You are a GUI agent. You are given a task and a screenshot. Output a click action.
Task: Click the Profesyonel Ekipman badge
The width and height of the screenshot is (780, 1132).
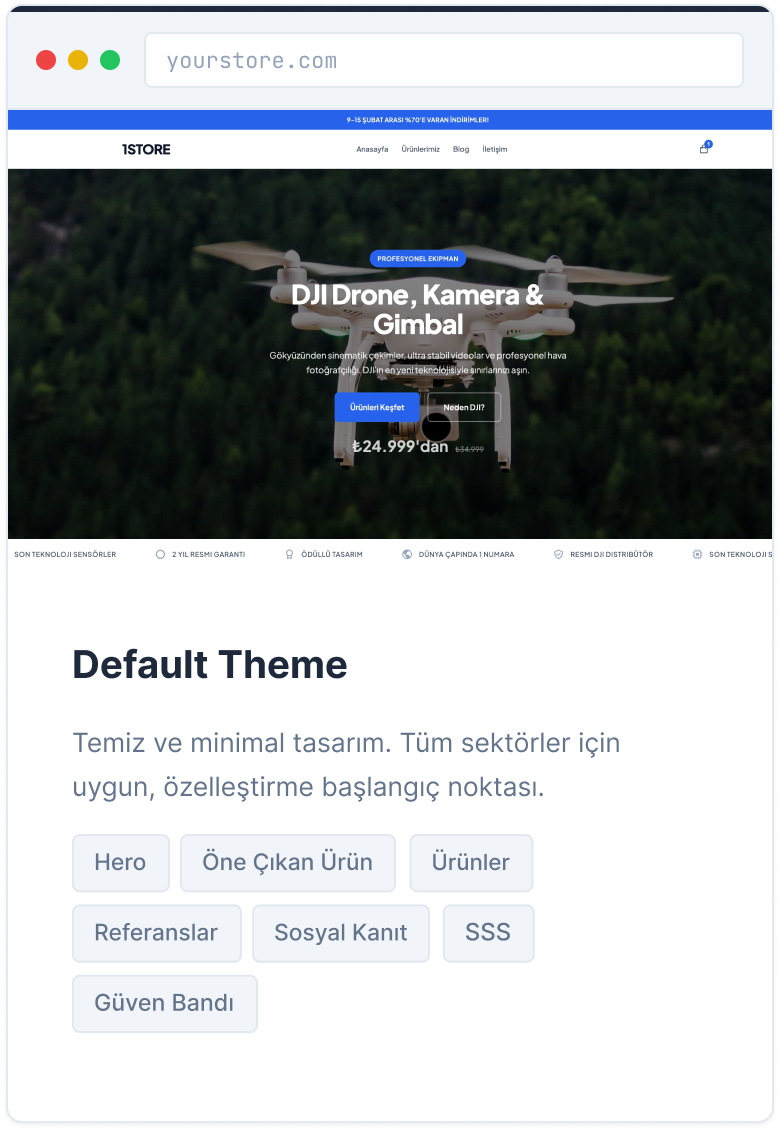417,258
